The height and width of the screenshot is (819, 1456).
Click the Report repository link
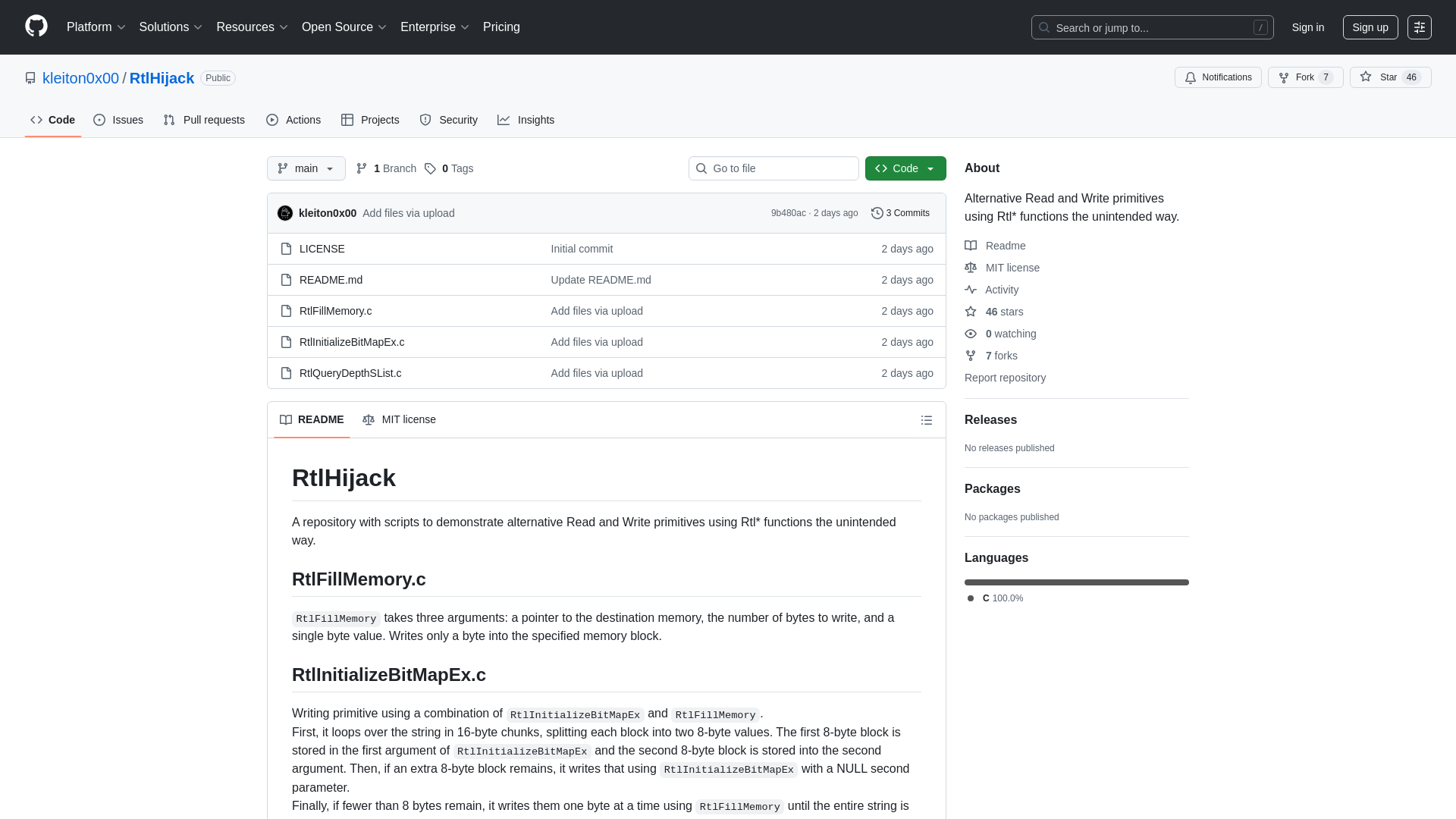pyautogui.click(x=1005, y=378)
